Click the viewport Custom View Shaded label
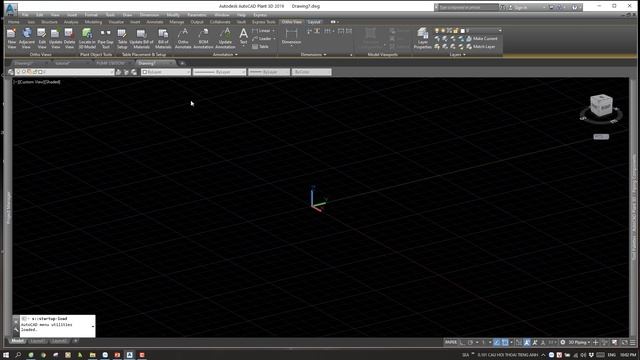This screenshot has width=640, height=360. 38,82
